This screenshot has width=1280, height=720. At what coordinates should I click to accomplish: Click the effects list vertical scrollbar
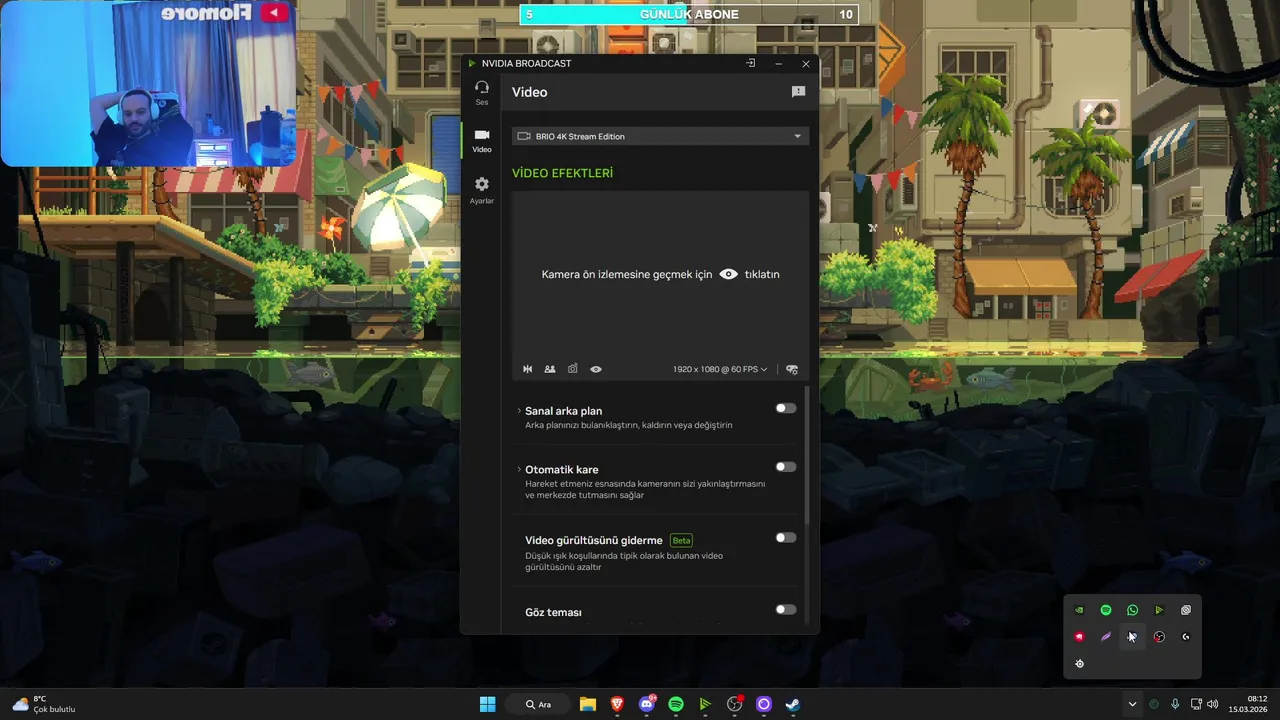pos(807,455)
